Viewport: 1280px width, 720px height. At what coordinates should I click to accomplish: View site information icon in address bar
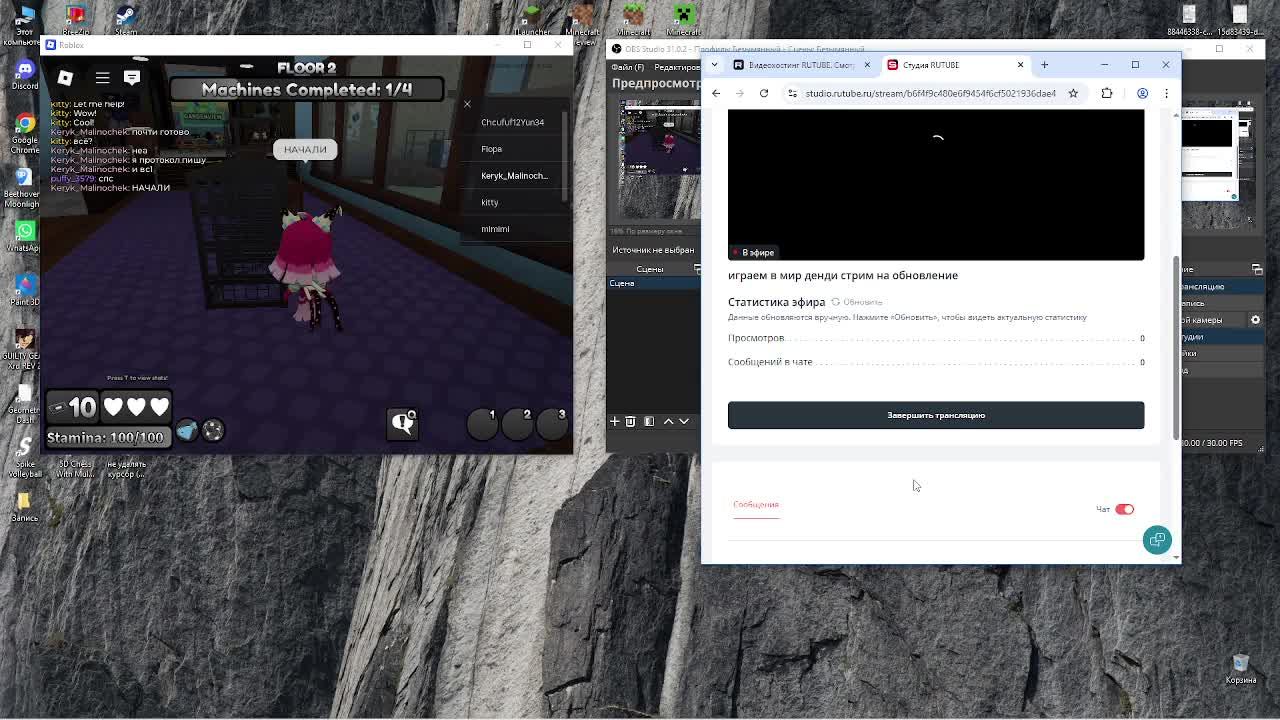click(792, 93)
